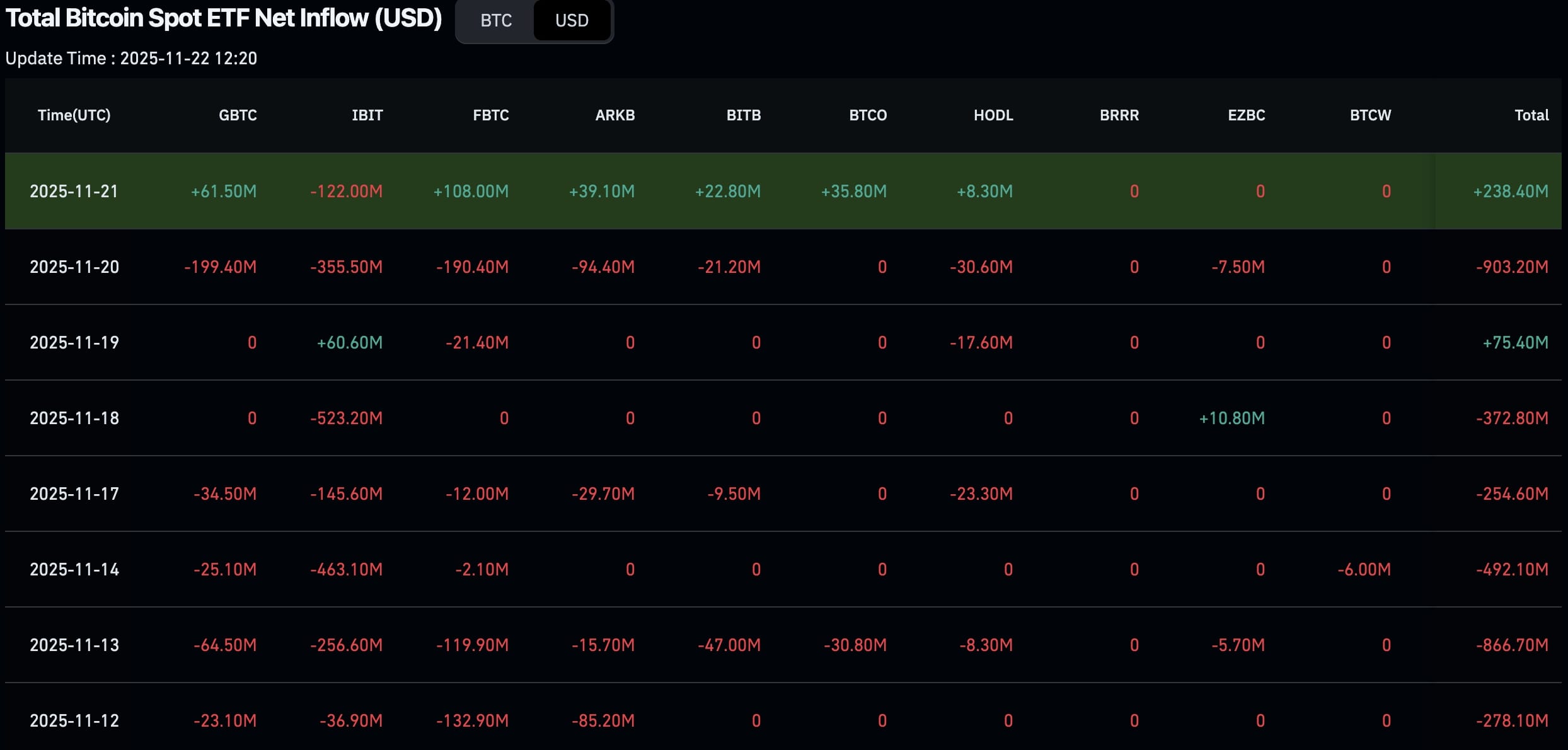Viewport: 1568px width, 750px height.
Task: Click the -190.40M FBTC value
Action: [472, 267]
